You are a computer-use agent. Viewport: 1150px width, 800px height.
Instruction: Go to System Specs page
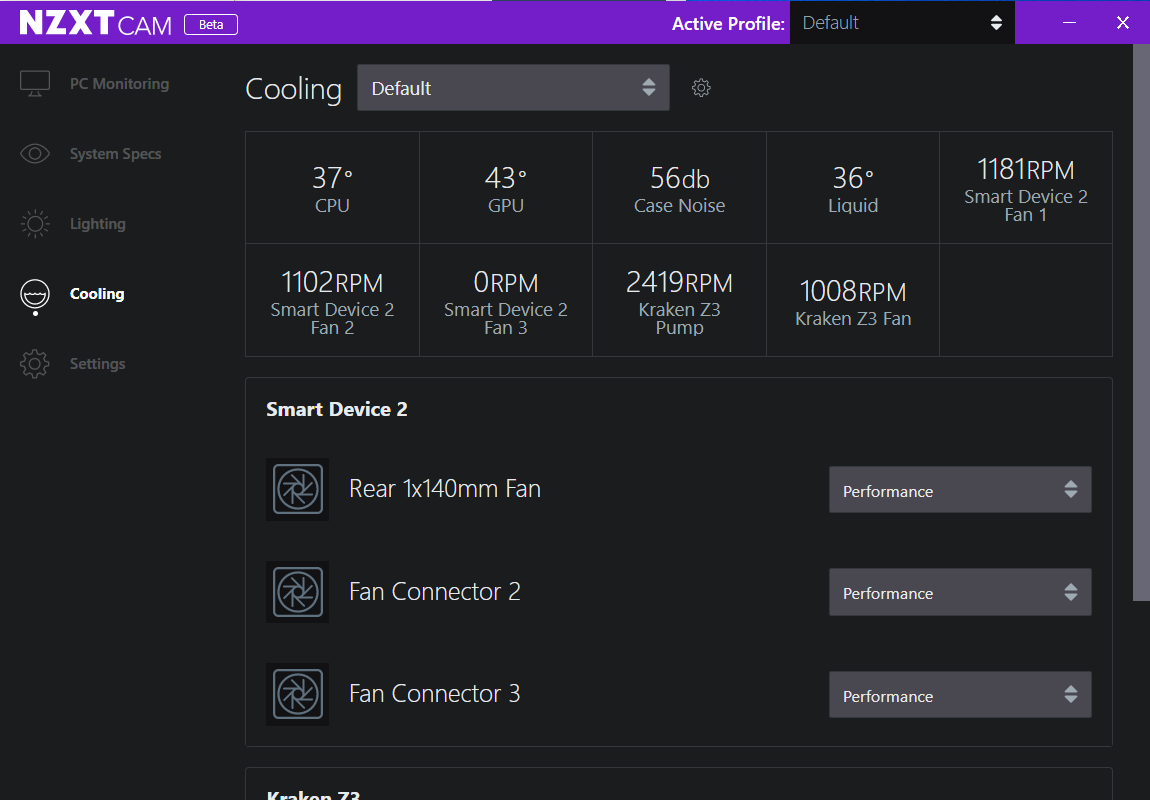[115, 154]
